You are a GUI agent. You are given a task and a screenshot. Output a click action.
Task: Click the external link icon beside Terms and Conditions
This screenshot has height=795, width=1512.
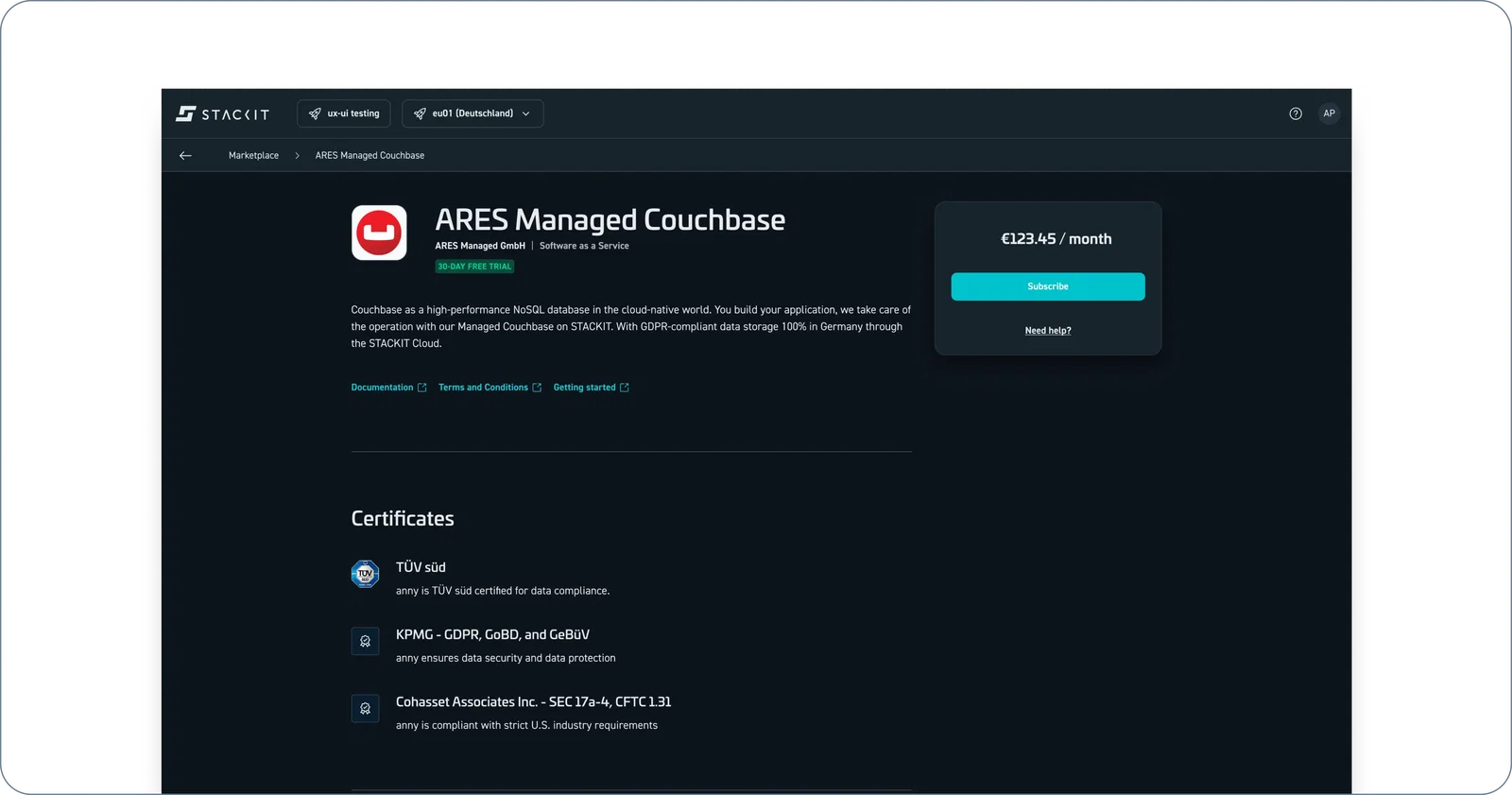[537, 388]
